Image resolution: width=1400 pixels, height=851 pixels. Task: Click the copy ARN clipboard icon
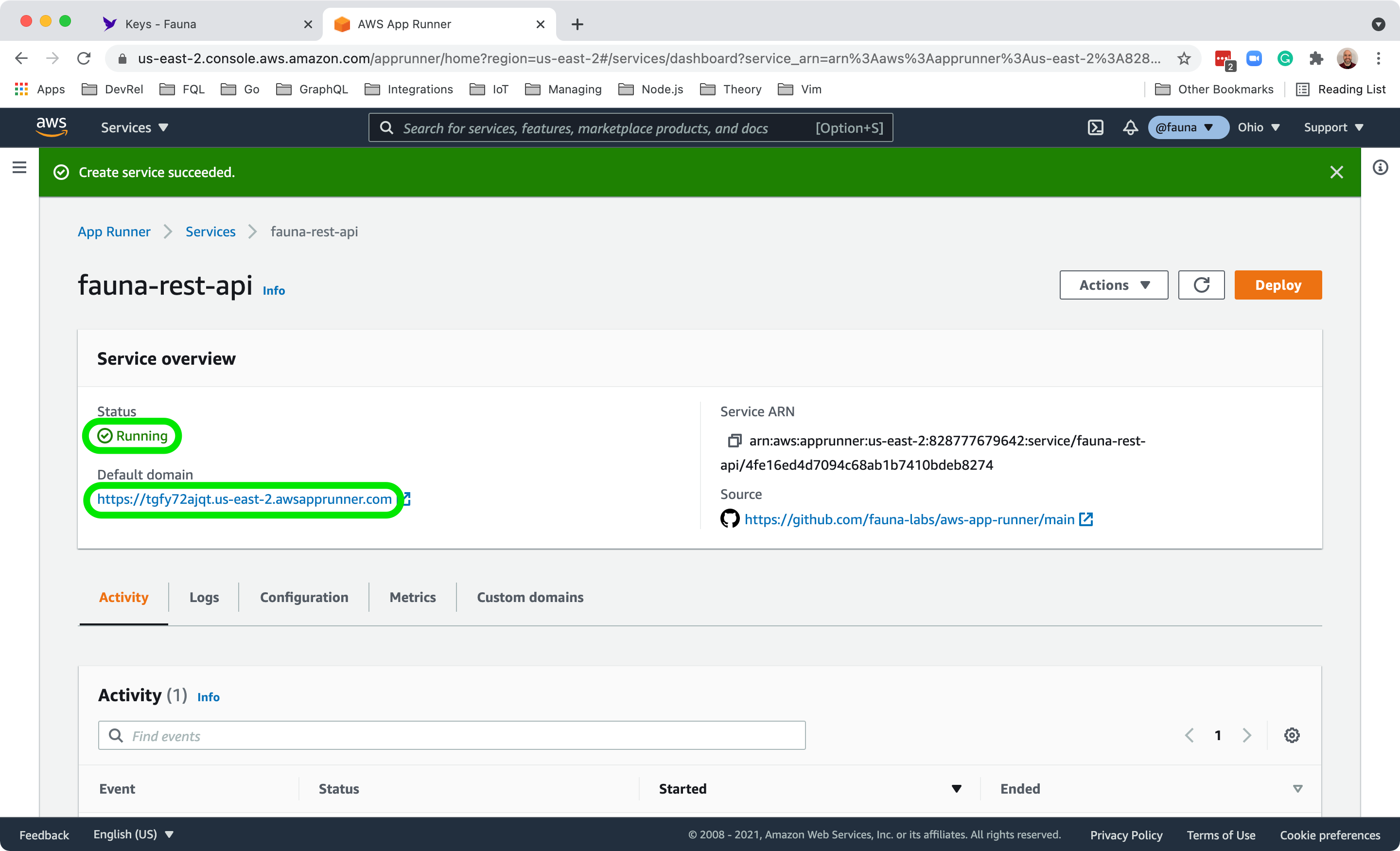[734, 440]
